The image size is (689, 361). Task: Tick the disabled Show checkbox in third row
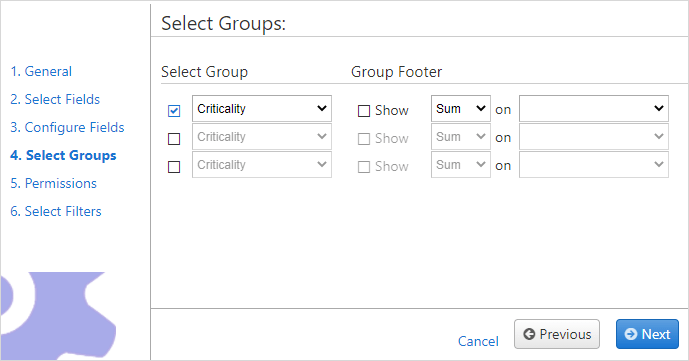[x=364, y=167]
